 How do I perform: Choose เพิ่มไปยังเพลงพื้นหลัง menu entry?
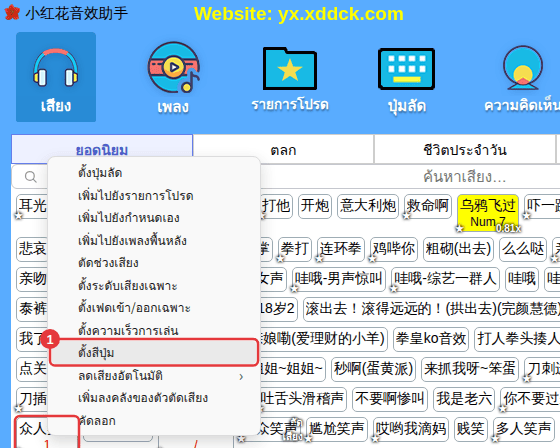tap(154, 240)
